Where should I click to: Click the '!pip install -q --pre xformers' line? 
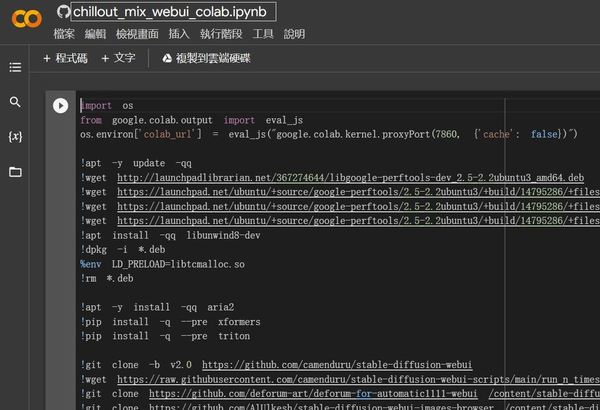170,322
